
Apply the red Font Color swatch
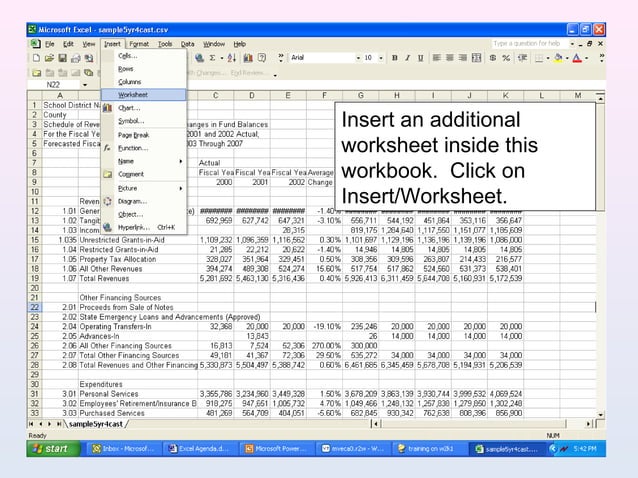pos(577,58)
